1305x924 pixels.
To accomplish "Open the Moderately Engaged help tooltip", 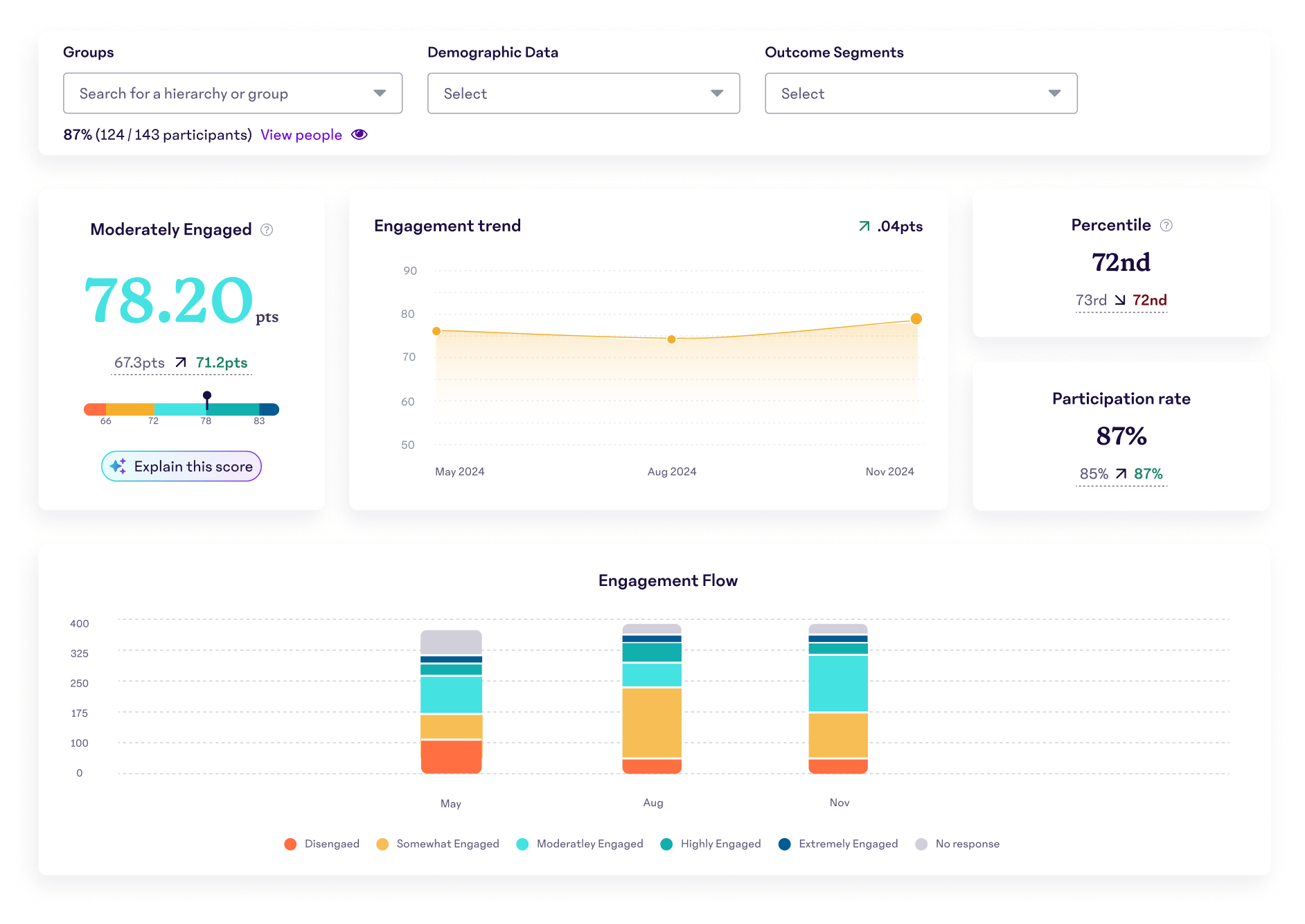I will pyautogui.click(x=268, y=229).
